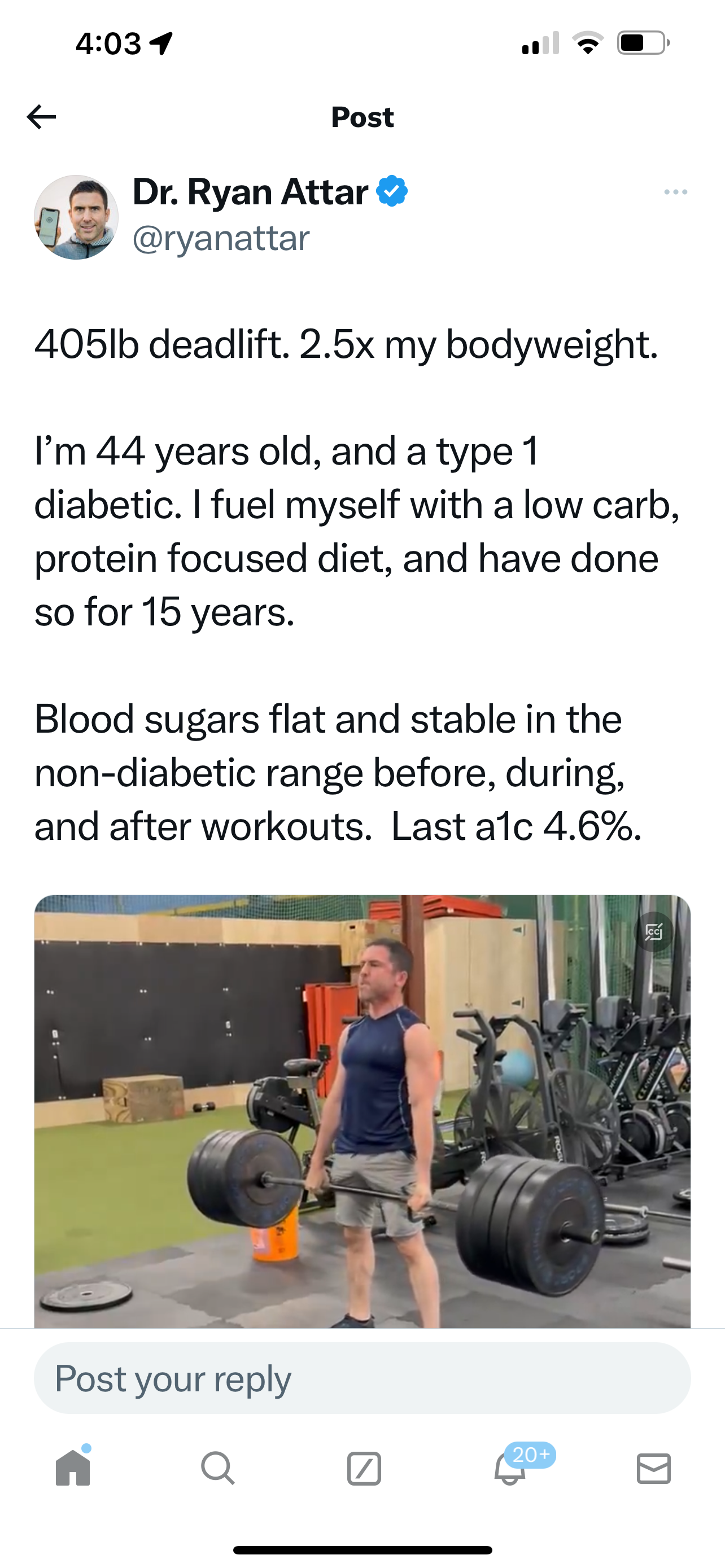Tap the Wi-Fi status icon

click(587, 43)
